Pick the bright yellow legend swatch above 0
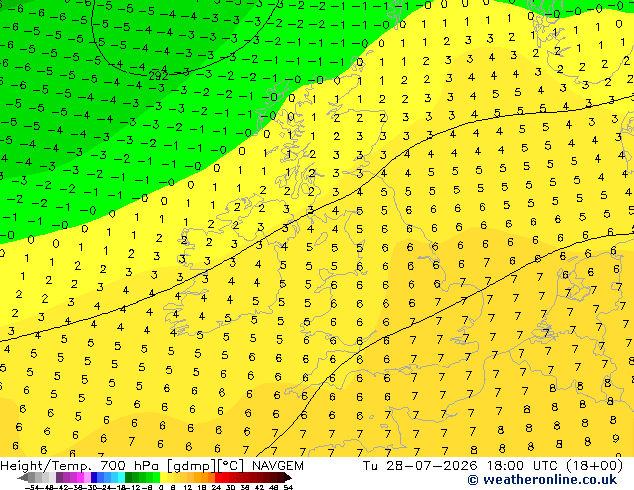 [x=164, y=478]
